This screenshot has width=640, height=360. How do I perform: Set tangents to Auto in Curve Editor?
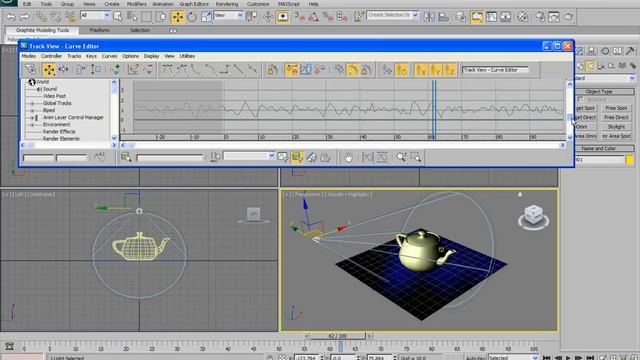167,70
